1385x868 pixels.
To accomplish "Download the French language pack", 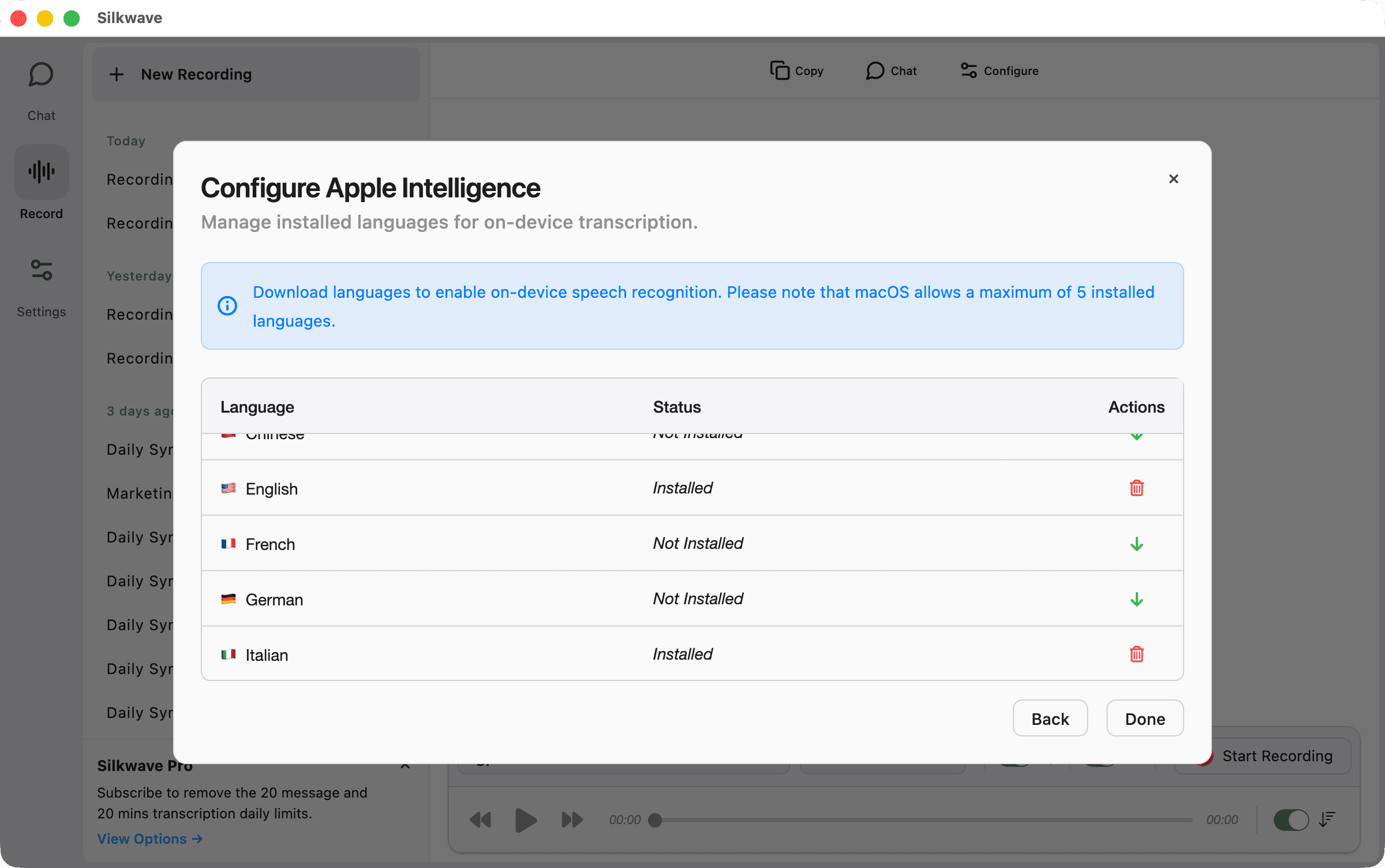I will [1136, 544].
